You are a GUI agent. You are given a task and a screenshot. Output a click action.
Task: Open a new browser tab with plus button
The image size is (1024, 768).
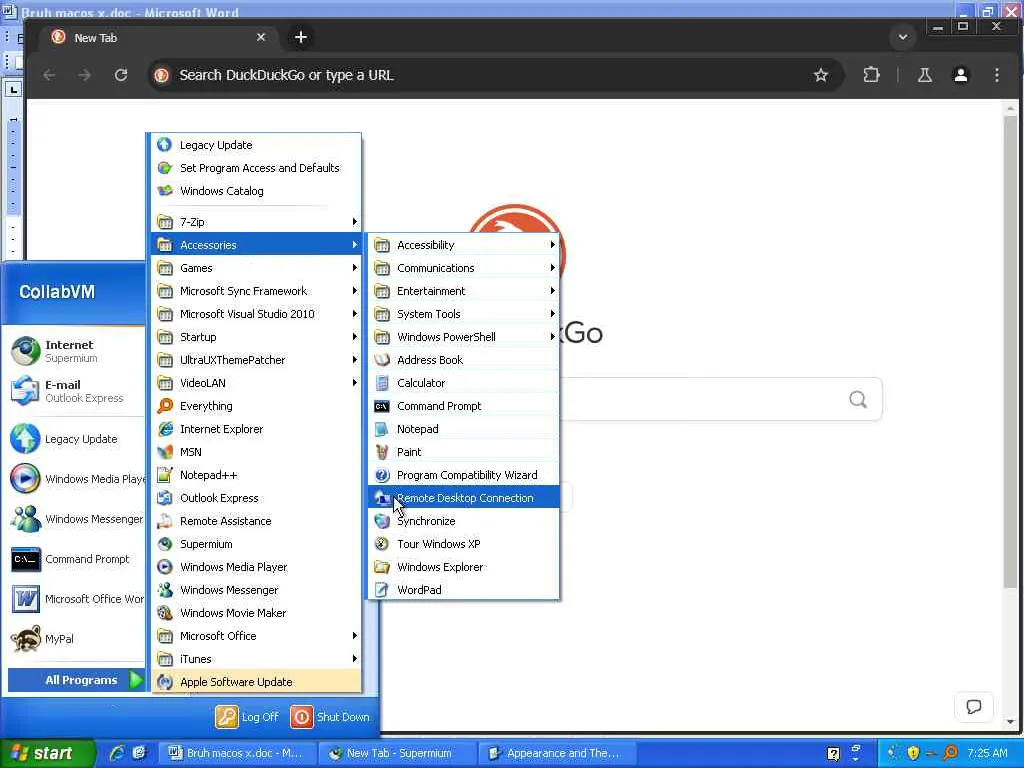(300, 37)
